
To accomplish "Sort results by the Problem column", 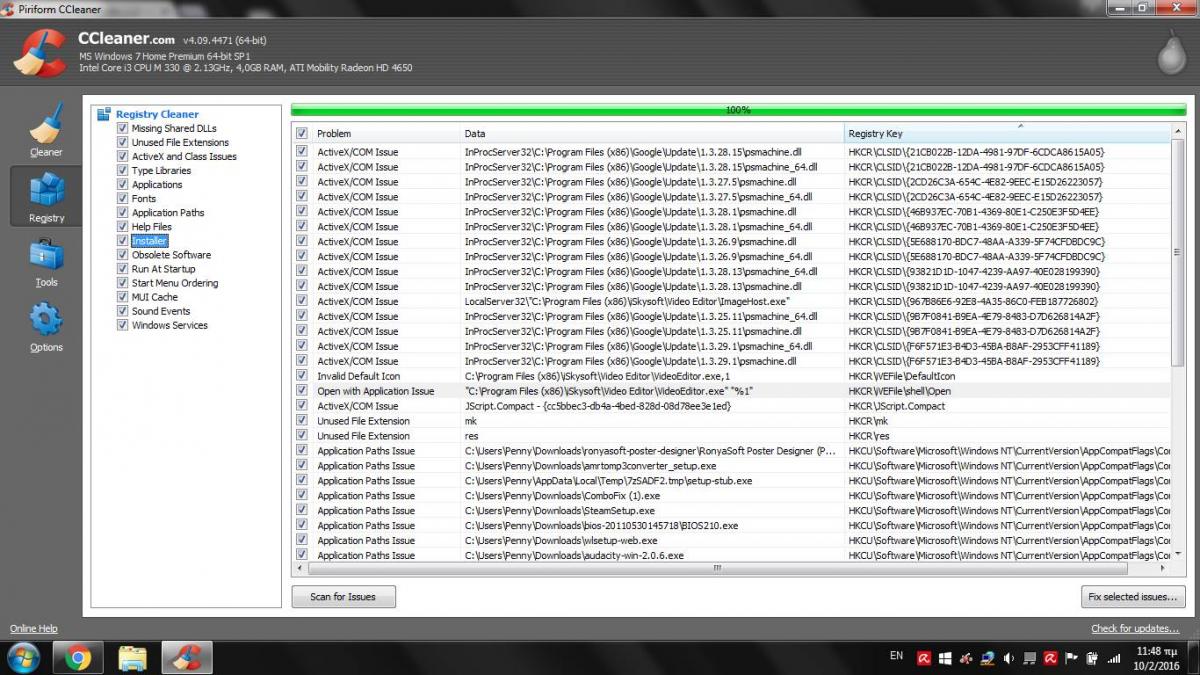I will 386,133.
